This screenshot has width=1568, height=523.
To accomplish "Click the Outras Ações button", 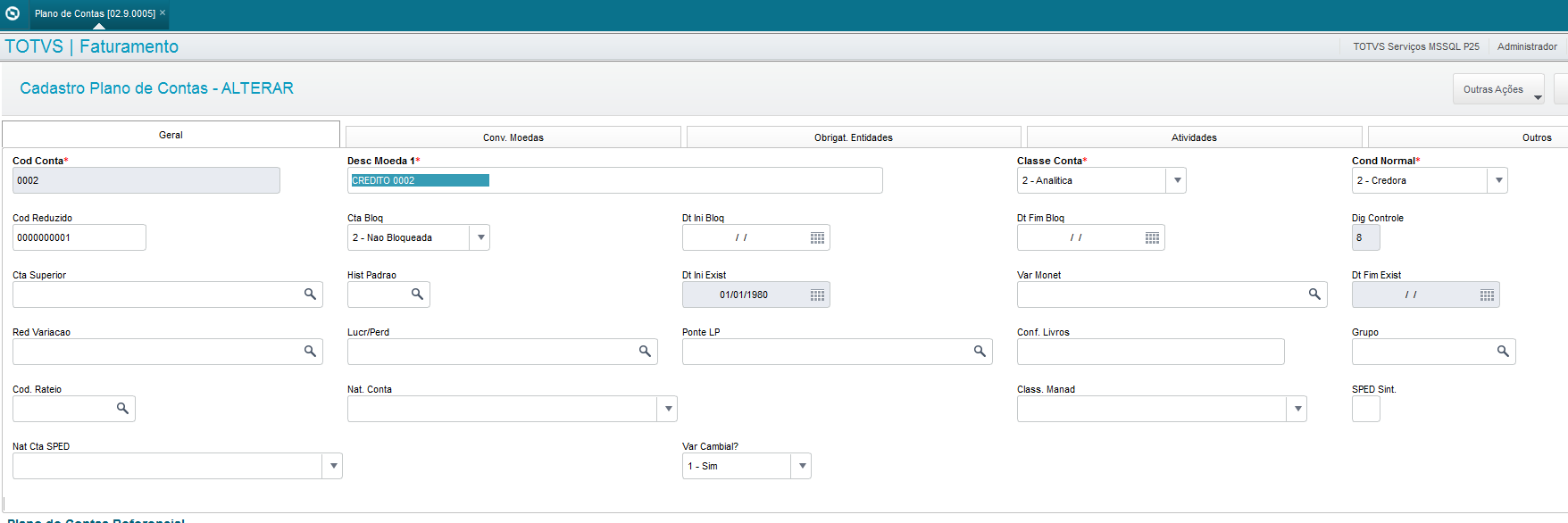I will pyautogui.click(x=1498, y=89).
